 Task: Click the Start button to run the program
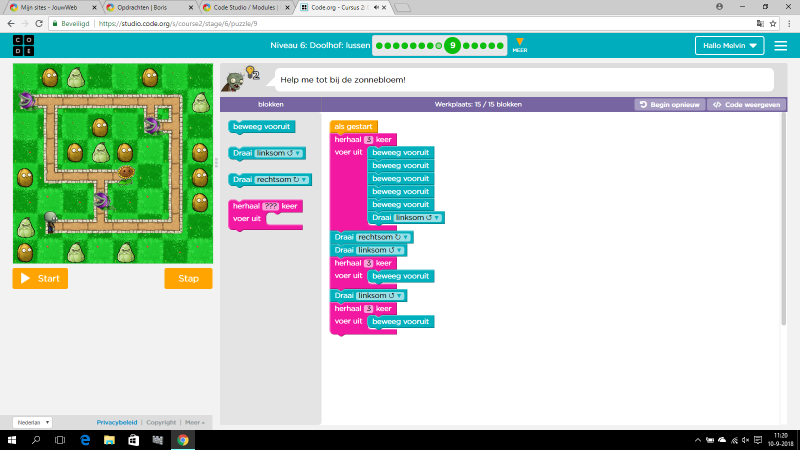[x=40, y=279]
